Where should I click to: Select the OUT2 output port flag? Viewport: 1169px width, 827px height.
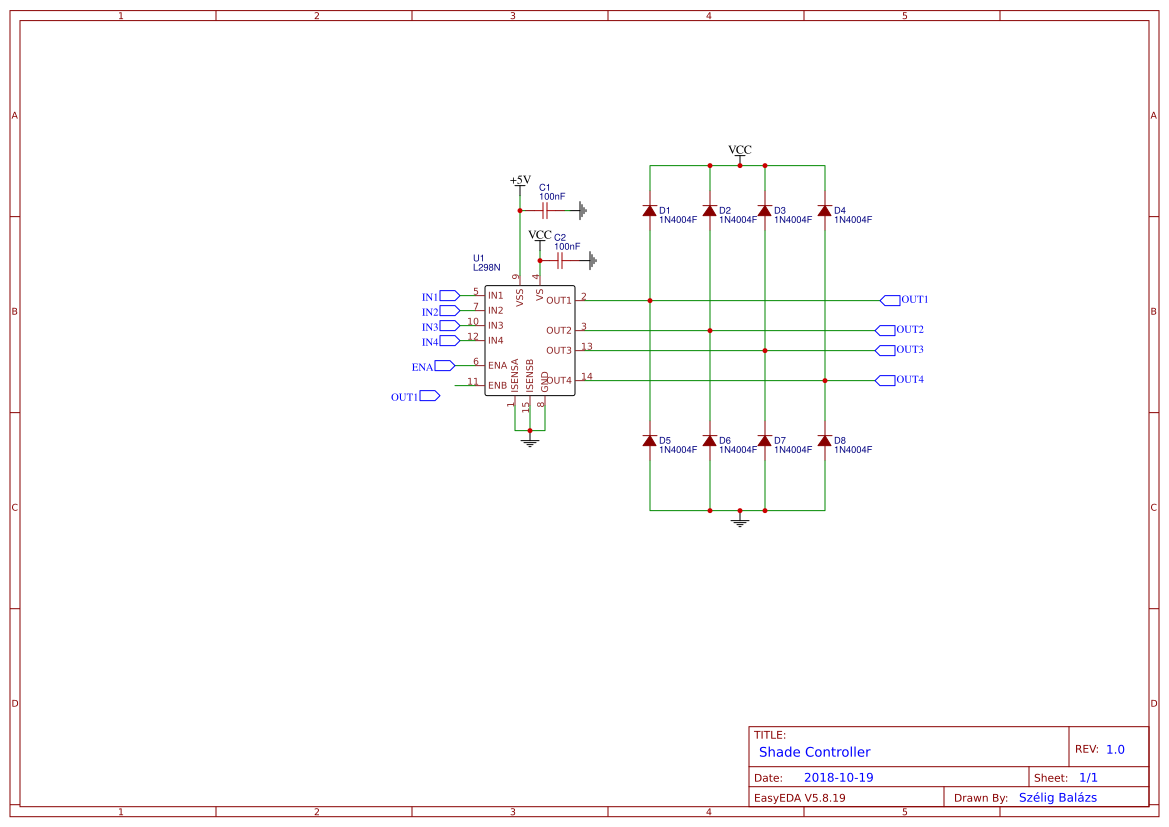pyautogui.click(x=885, y=330)
